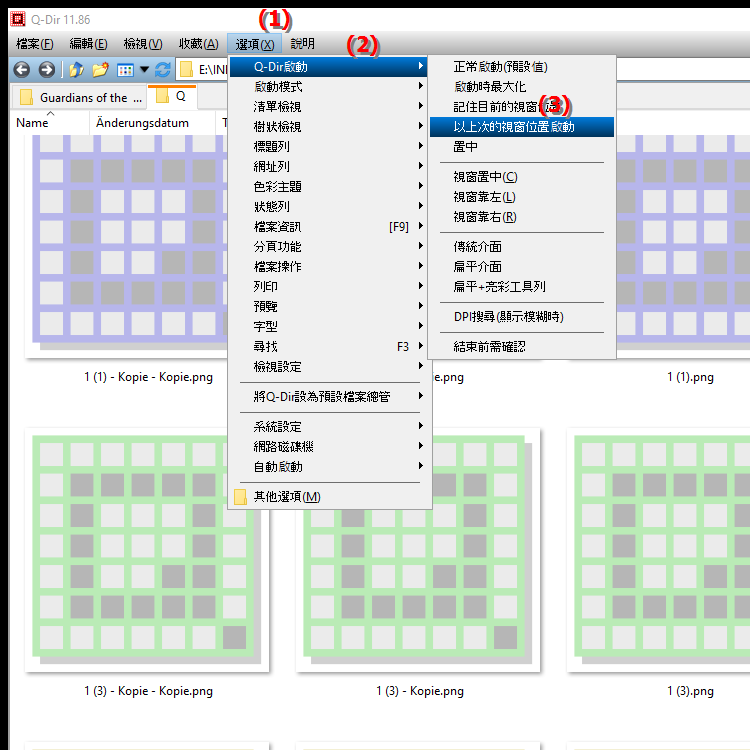
Task: Expand the 檢視設定 submenu
Action: [x=329, y=367]
